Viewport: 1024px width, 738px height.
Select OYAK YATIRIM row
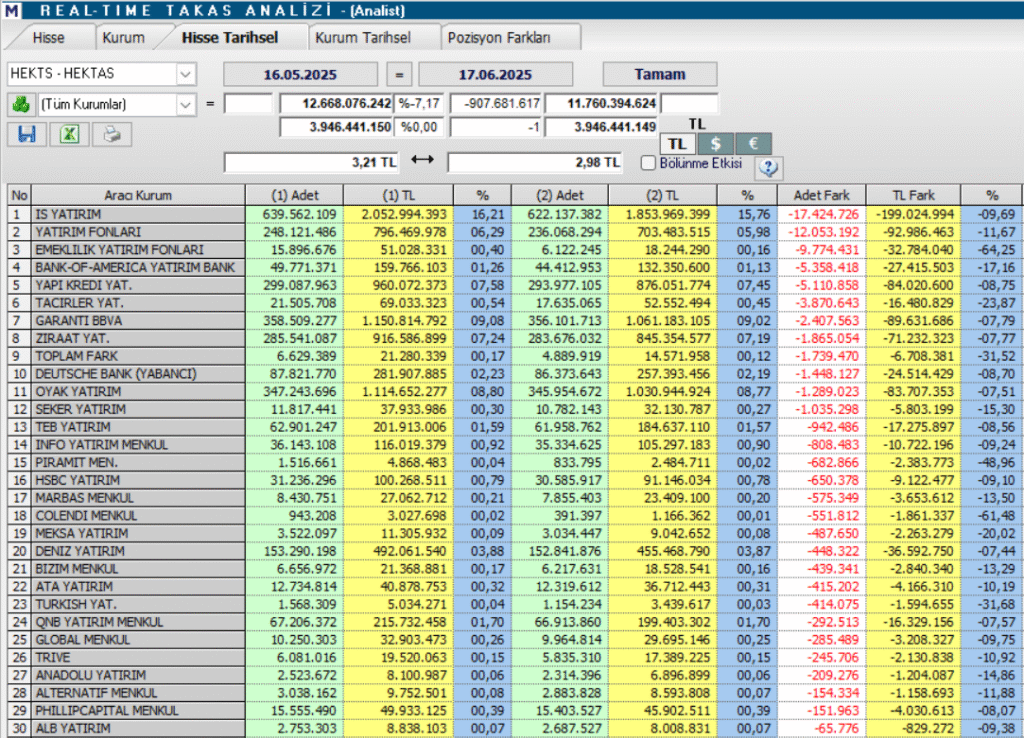[515, 392]
